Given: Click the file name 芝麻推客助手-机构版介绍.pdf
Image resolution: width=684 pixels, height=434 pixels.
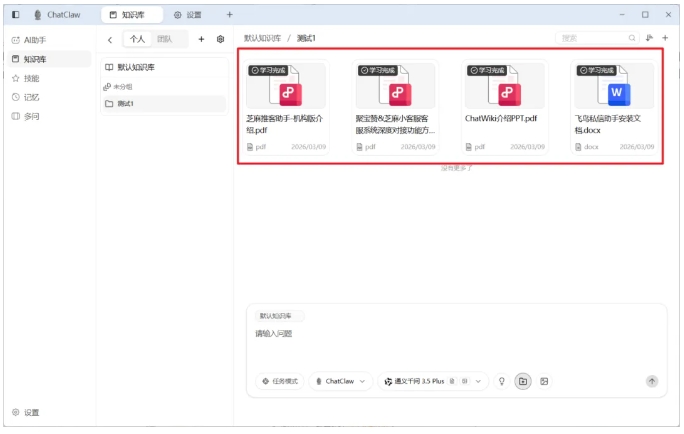Looking at the screenshot, I should [x=284, y=124].
